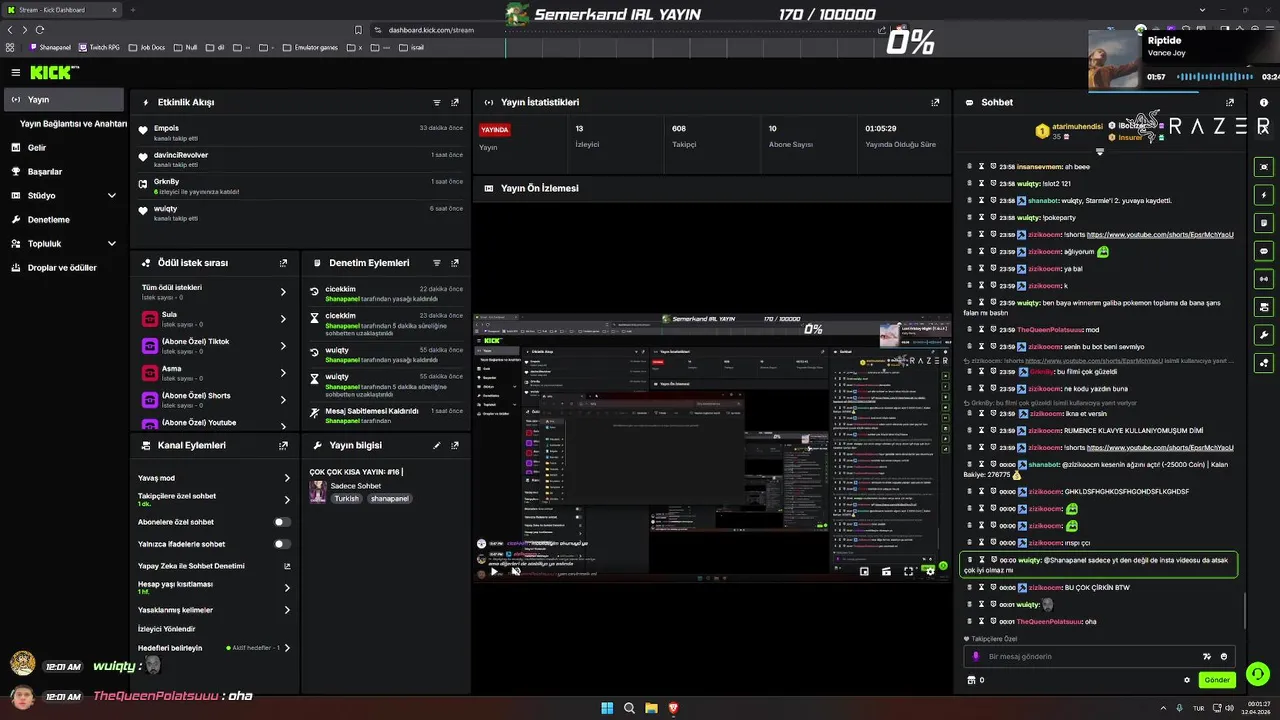Open preview player settings gear
This screenshot has height=720, width=1280.
930,571
